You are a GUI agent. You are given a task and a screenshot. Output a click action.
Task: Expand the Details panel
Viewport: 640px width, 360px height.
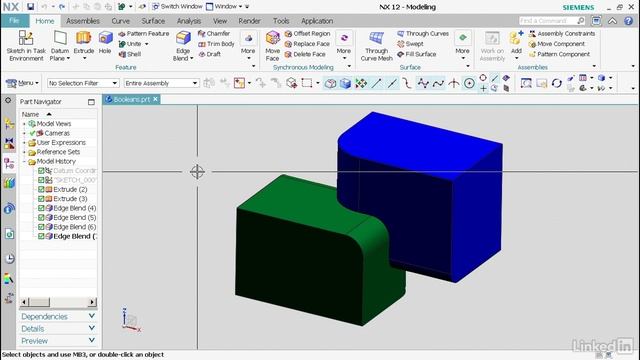click(x=58, y=329)
